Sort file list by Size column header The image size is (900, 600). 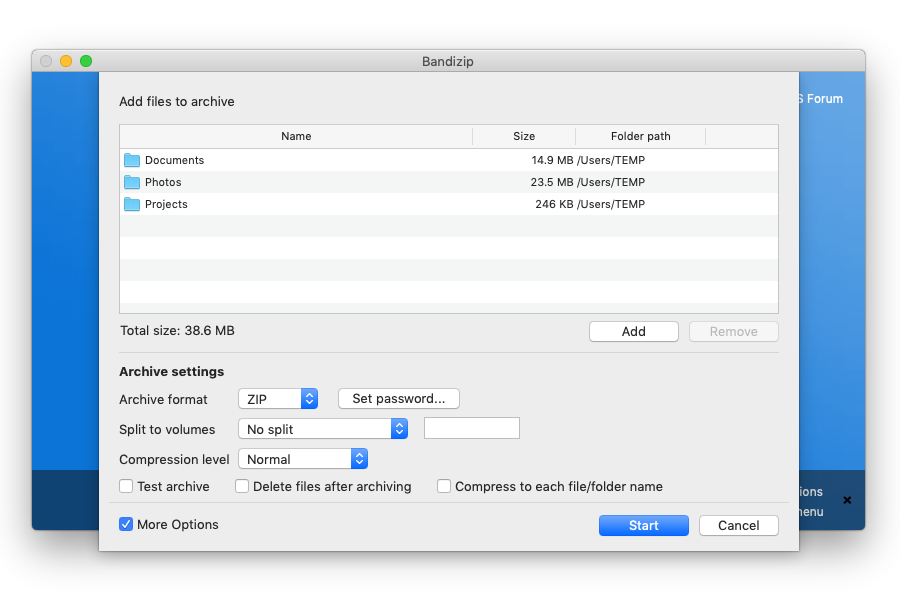click(524, 136)
